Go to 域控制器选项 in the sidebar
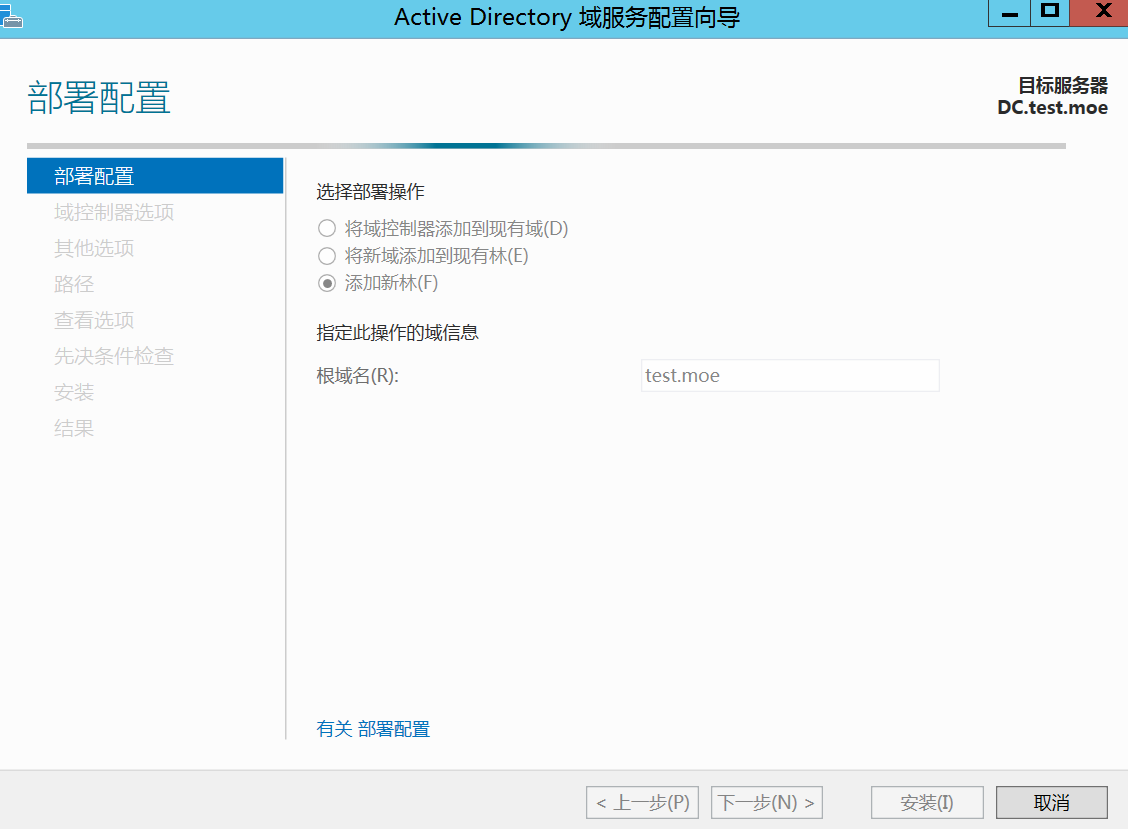This screenshot has width=1128, height=829. [114, 212]
